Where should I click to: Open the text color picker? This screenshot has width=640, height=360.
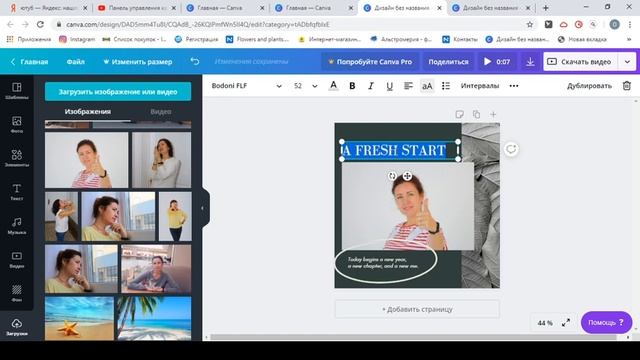333,86
